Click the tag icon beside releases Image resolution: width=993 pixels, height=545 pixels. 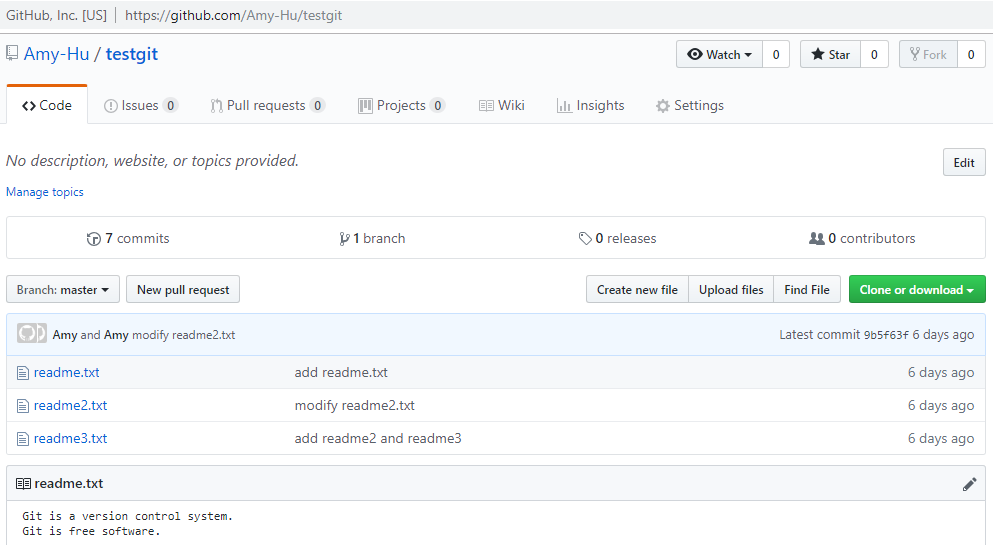coord(585,239)
